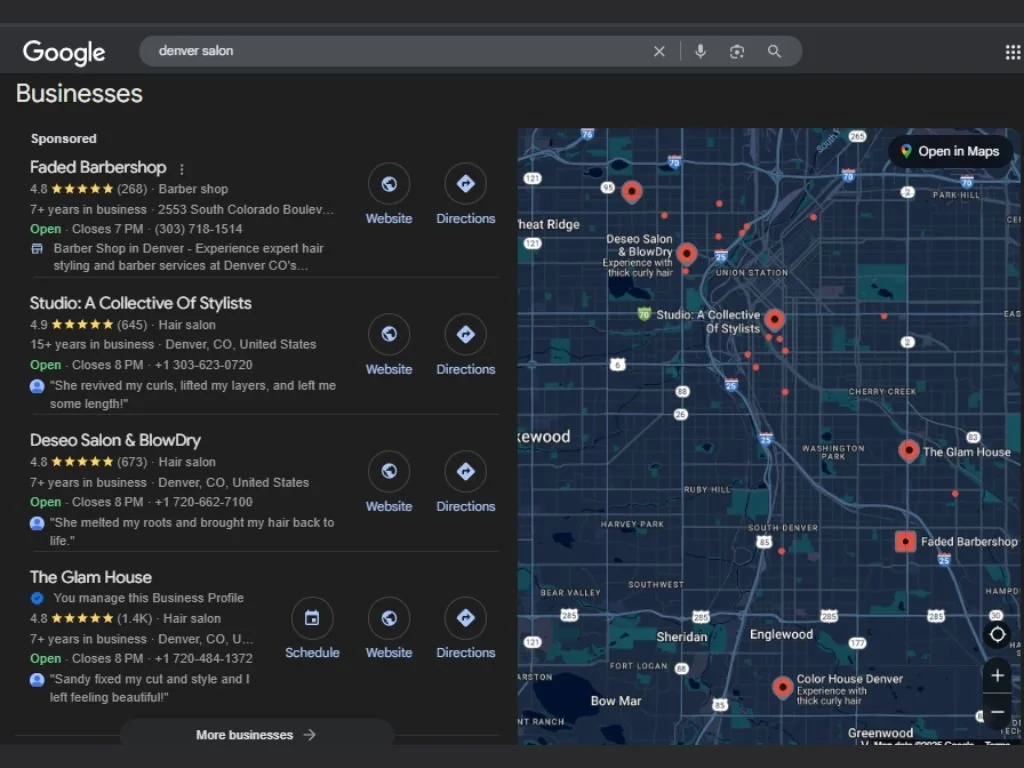Get directions to The Glam House
The height and width of the screenshot is (768, 1024).
(466, 618)
